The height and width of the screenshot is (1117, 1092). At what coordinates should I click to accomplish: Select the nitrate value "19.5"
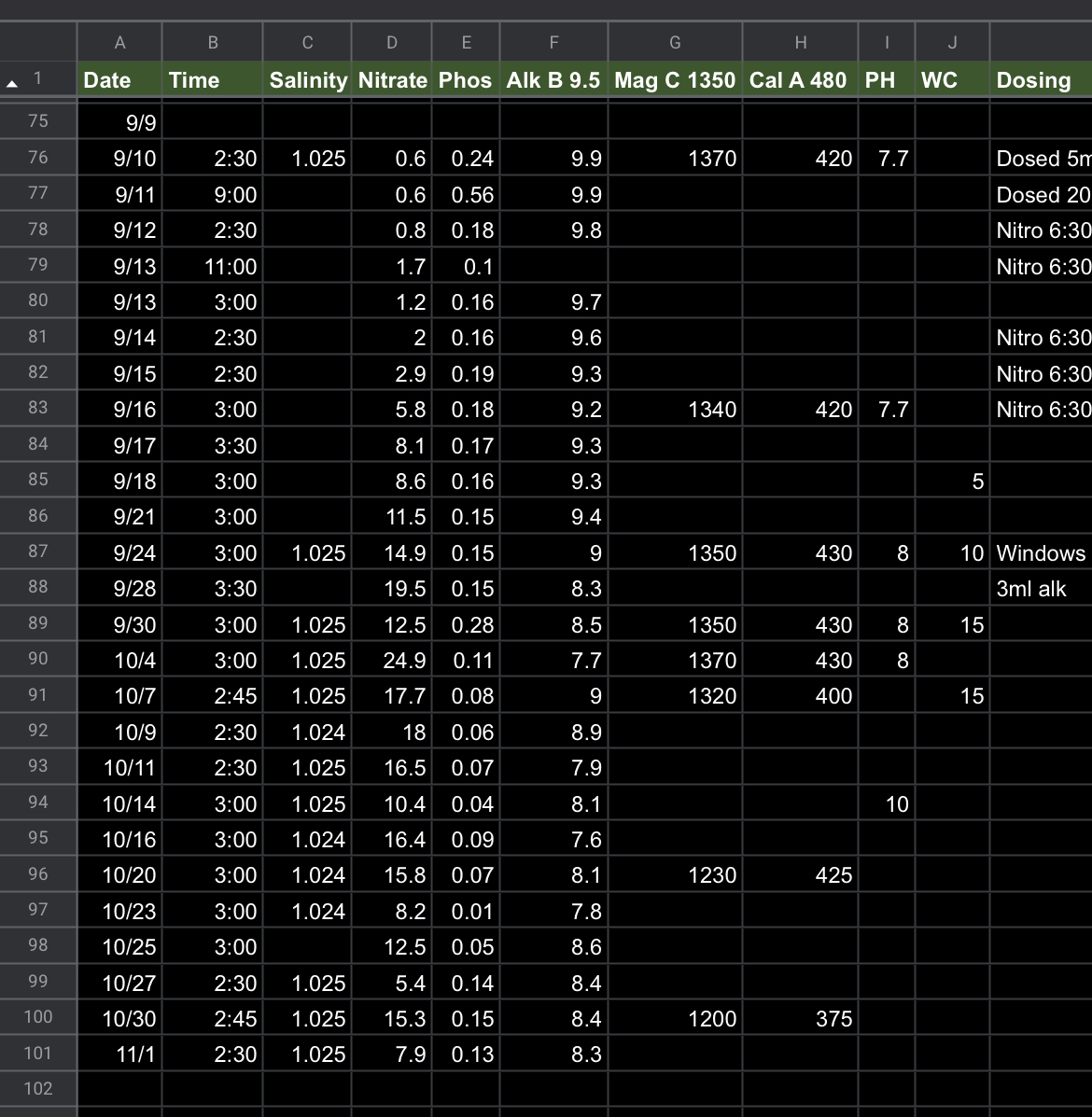[392, 589]
